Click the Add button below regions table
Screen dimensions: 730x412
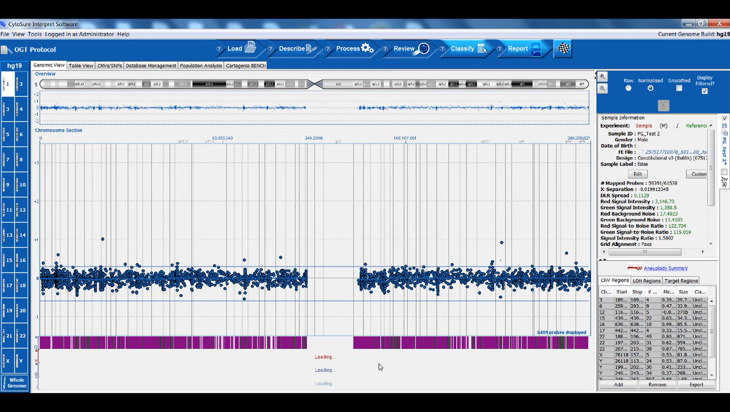tap(618, 385)
